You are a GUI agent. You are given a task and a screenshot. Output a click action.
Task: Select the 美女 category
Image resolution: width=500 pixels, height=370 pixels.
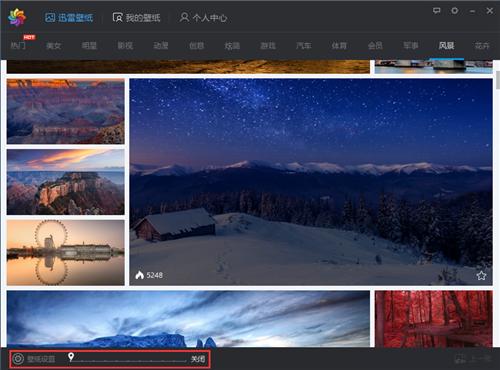pos(54,45)
